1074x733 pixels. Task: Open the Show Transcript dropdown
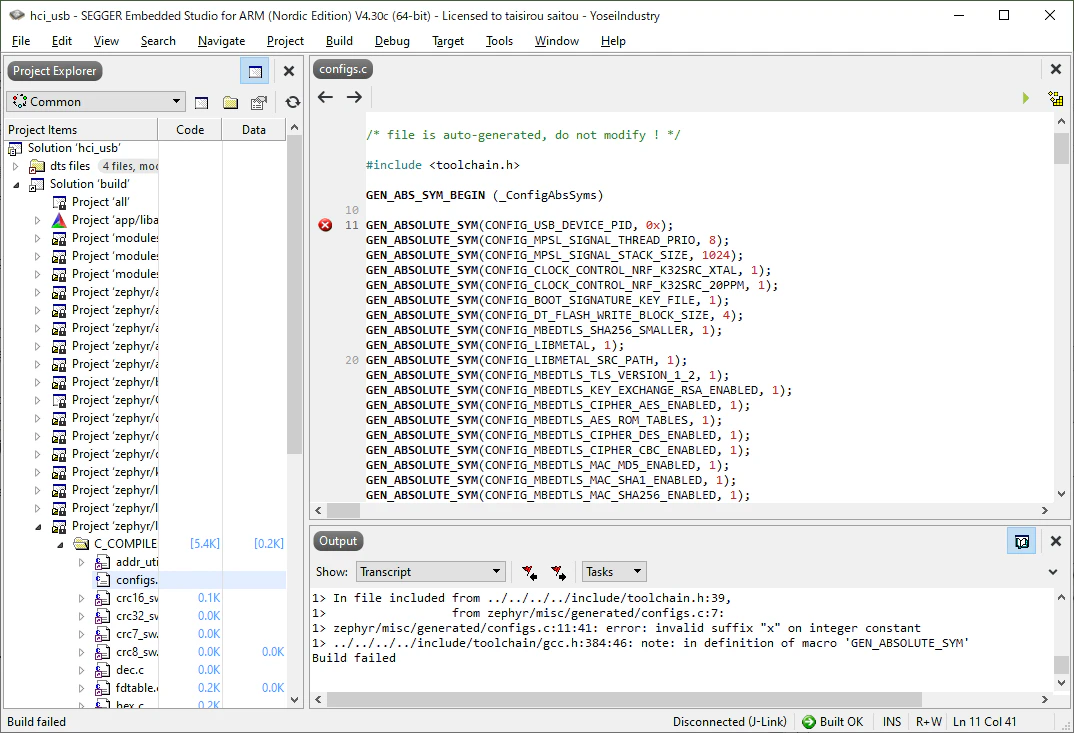coord(430,572)
